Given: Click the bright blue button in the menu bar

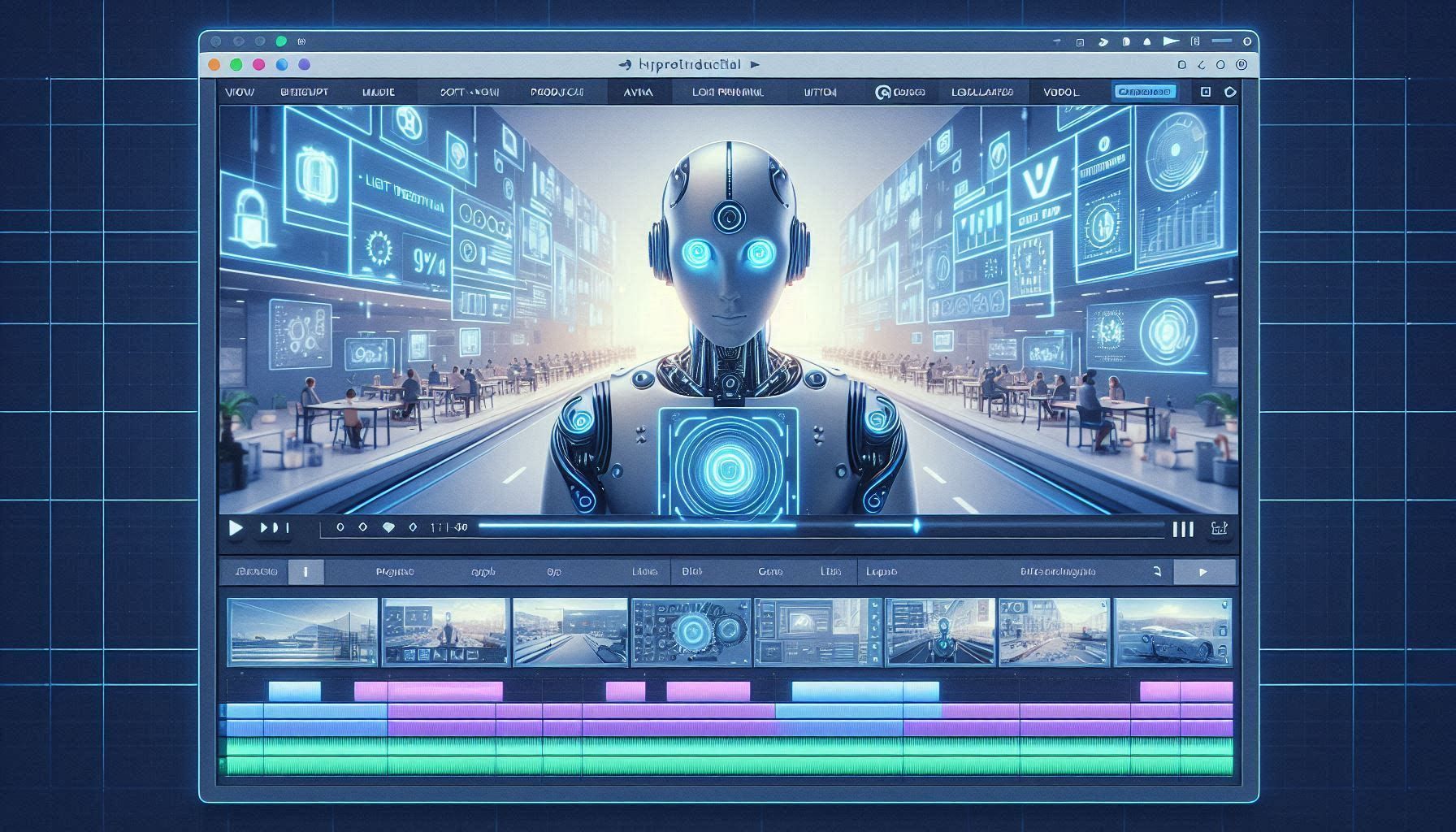Looking at the screenshot, I should 1144,92.
